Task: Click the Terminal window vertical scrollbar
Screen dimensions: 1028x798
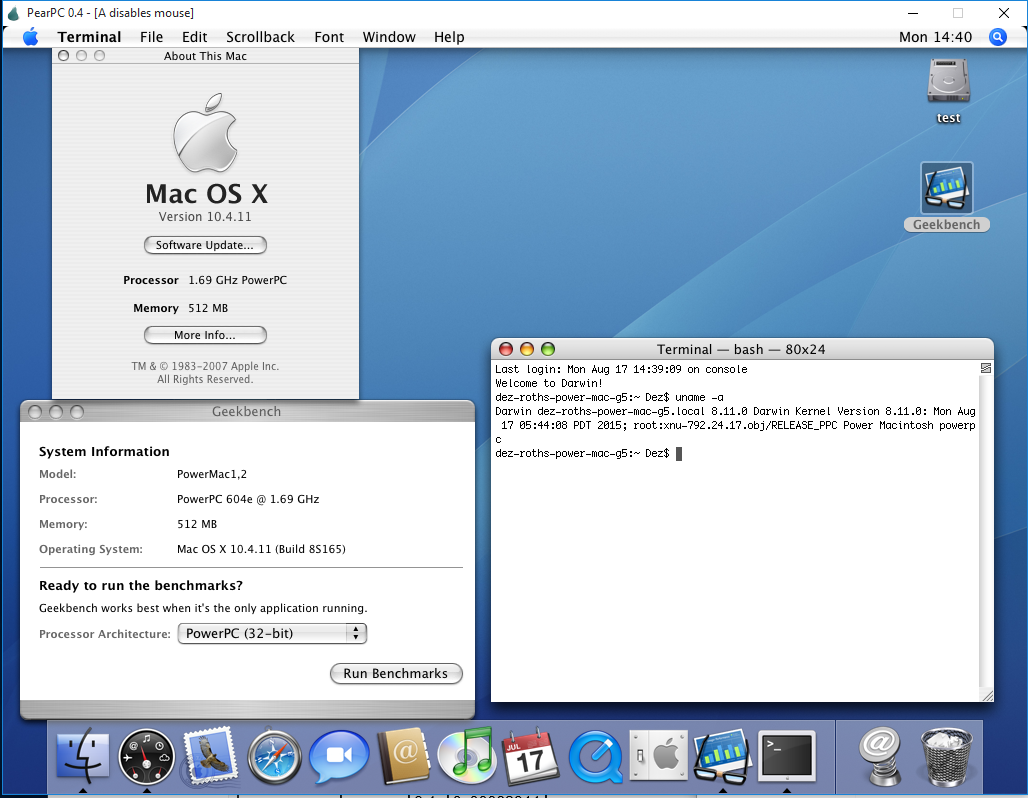Action: point(985,531)
